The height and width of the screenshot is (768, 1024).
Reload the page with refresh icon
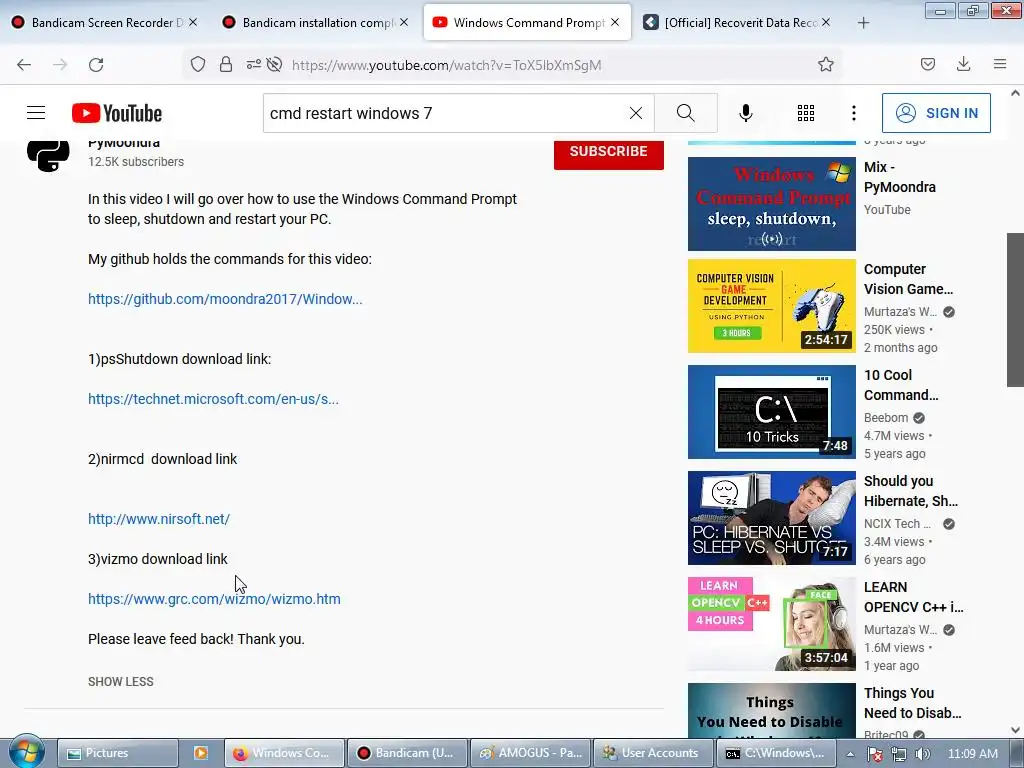pyautogui.click(x=96, y=65)
